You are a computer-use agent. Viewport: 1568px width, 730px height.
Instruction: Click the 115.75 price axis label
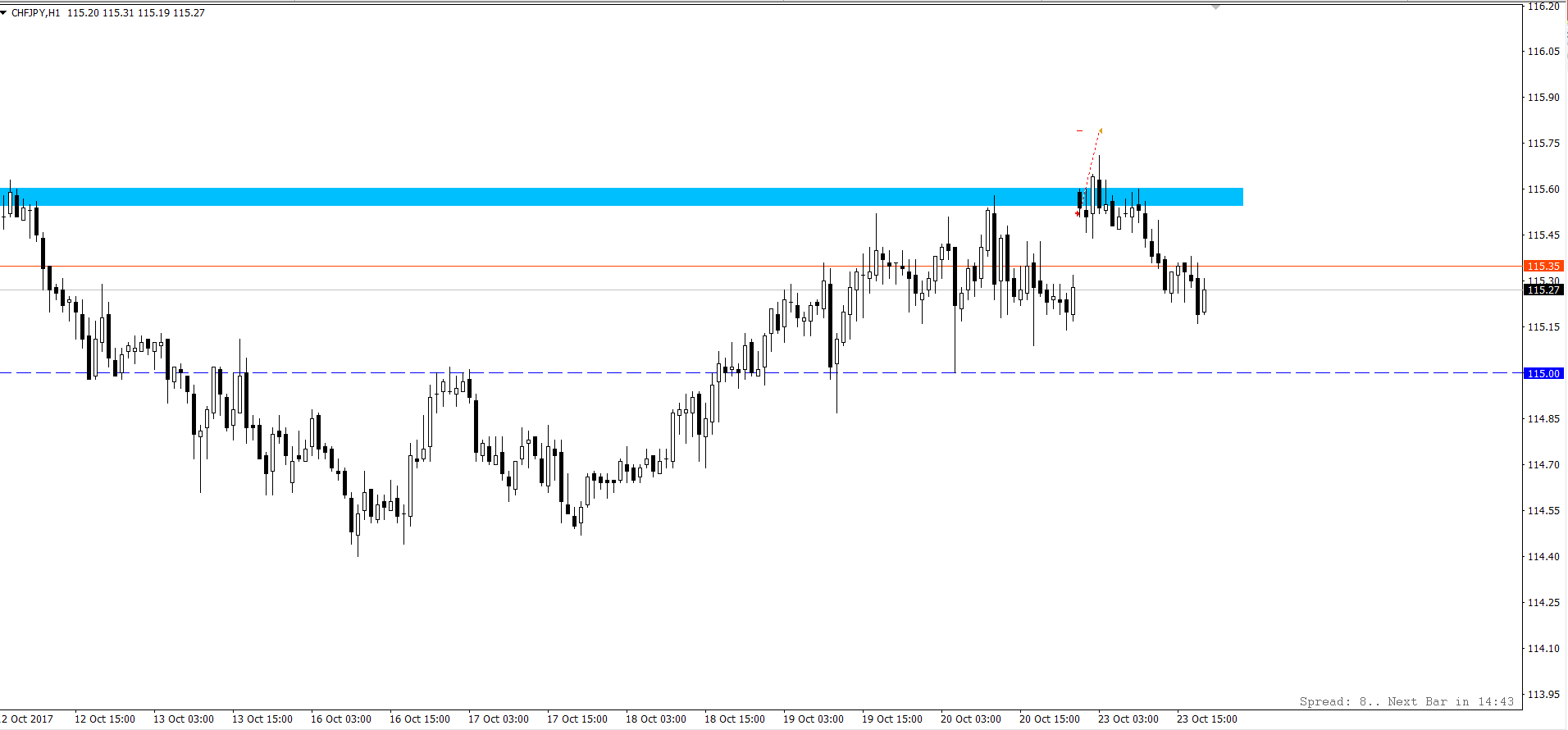[x=1543, y=143]
